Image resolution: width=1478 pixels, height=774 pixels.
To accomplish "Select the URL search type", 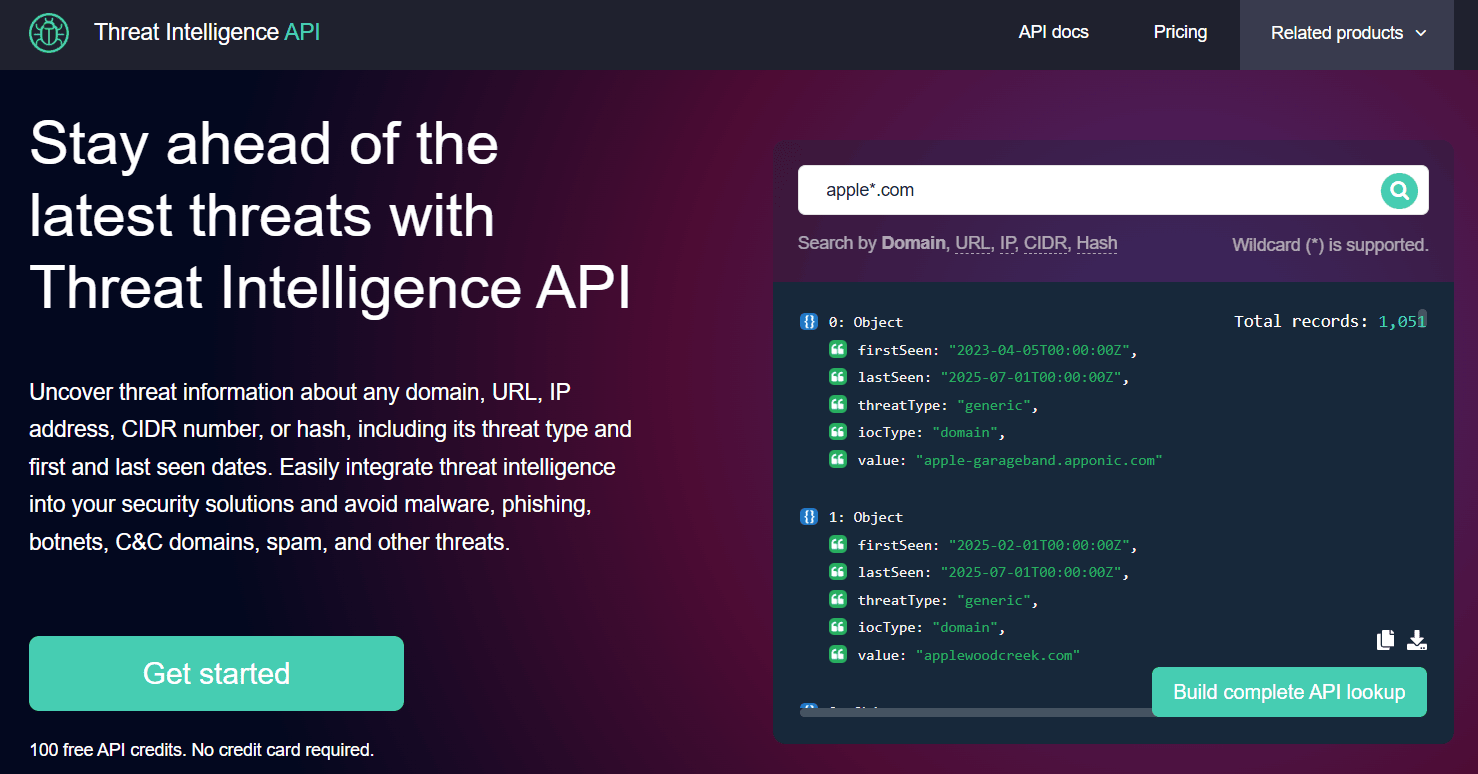I will coord(972,243).
